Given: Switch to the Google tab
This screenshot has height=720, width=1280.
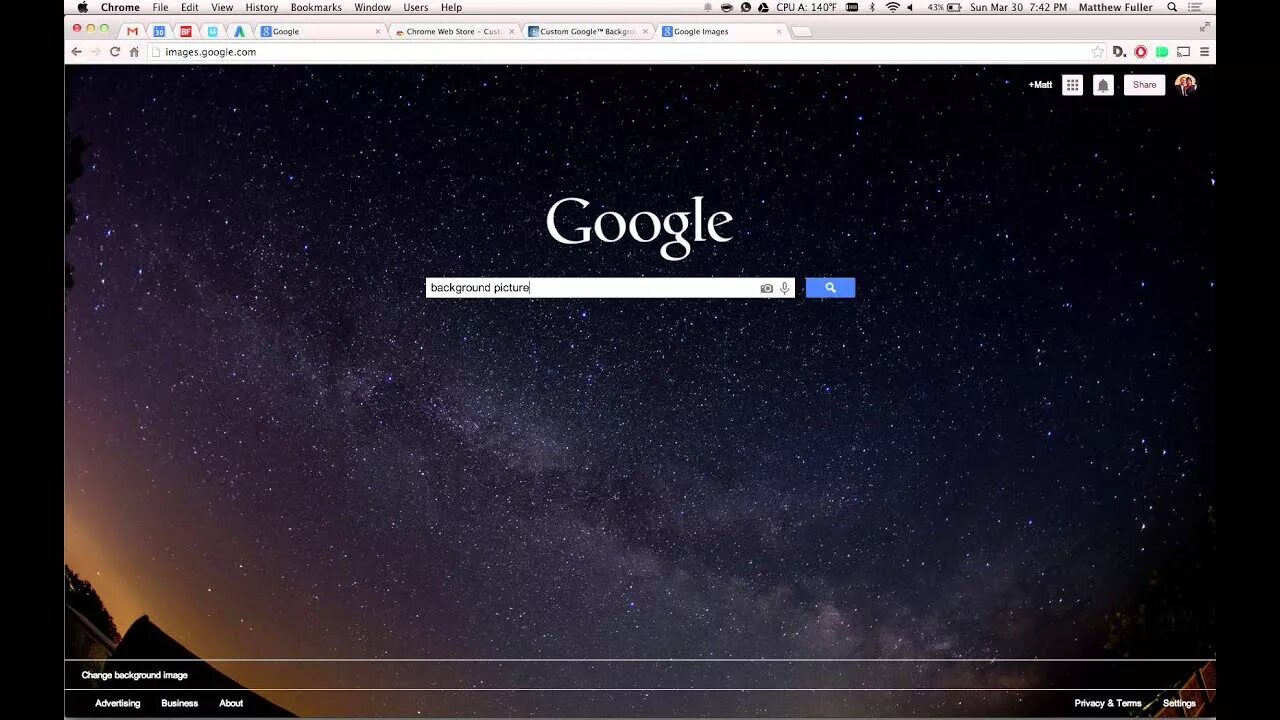Looking at the screenshot, I should click(x=318, y=32).
